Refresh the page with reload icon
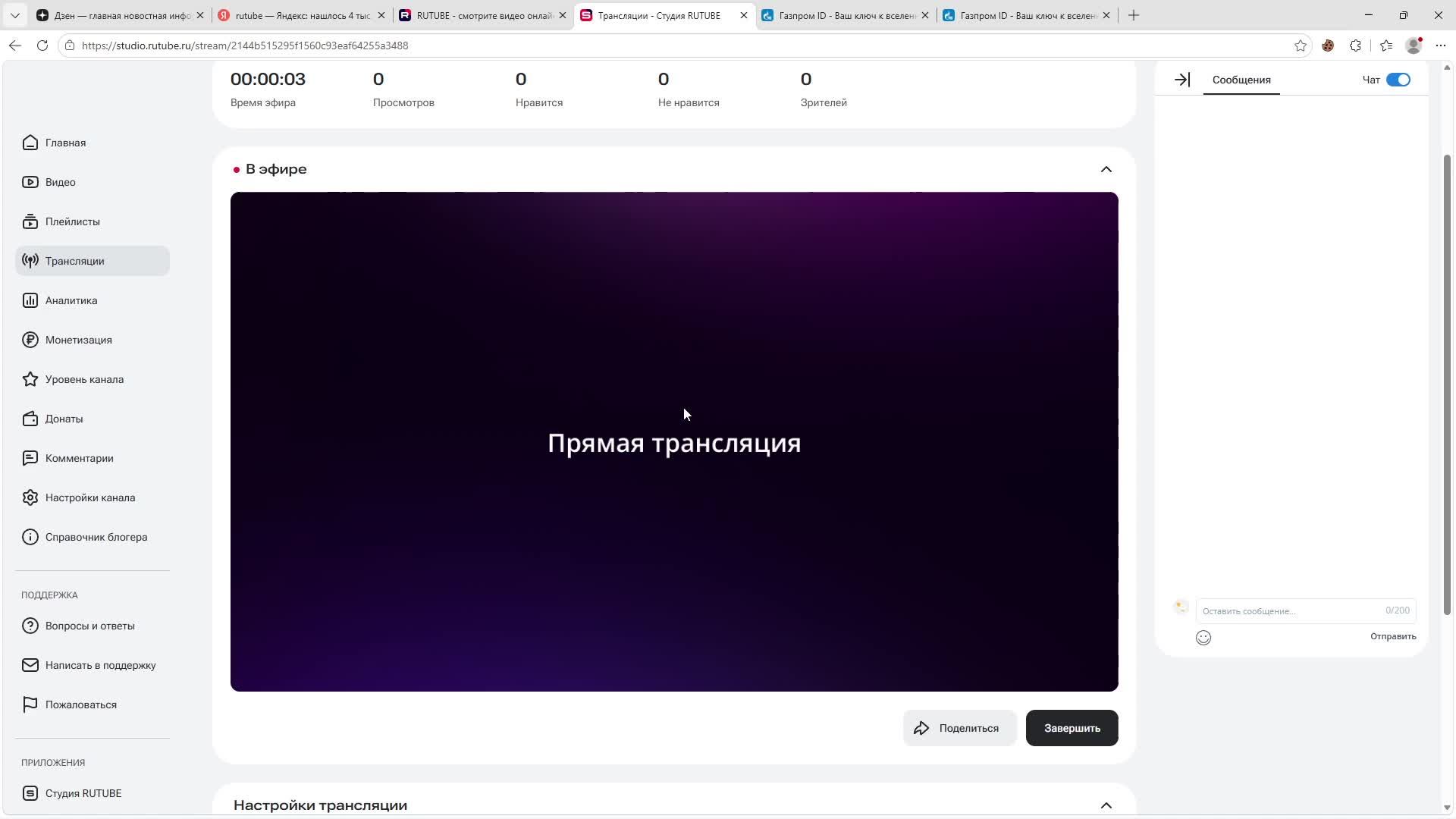Viewport: 1456px width, 819px height. click(42, 45)
